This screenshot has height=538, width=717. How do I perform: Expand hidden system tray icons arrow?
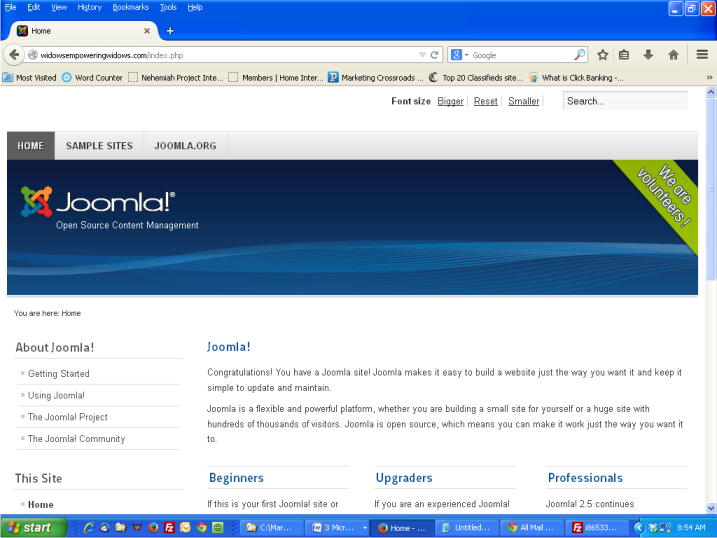tap(639, 527)
